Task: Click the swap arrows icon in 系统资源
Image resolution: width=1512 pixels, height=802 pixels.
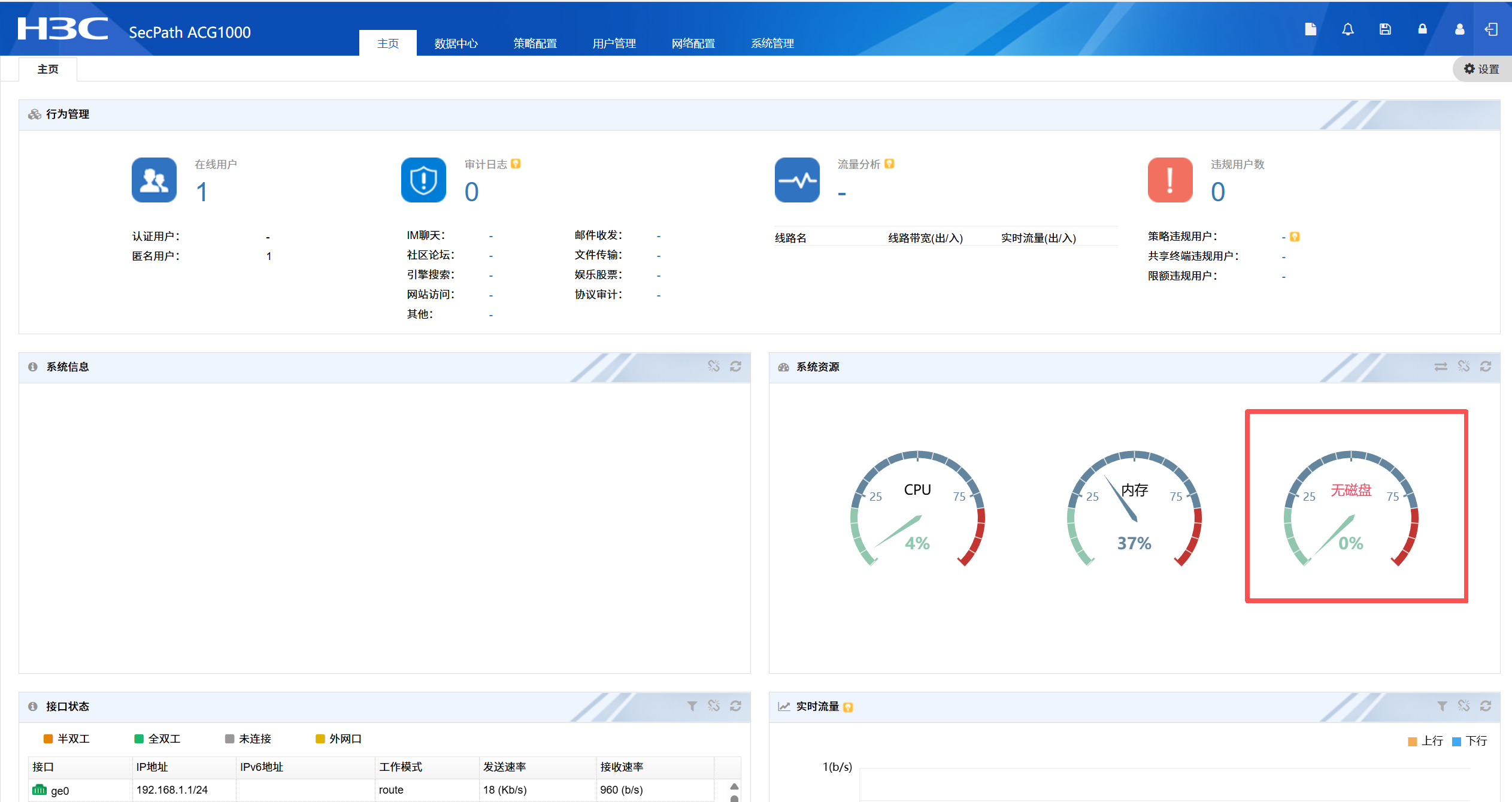Action: click(x=1441, y=366)
